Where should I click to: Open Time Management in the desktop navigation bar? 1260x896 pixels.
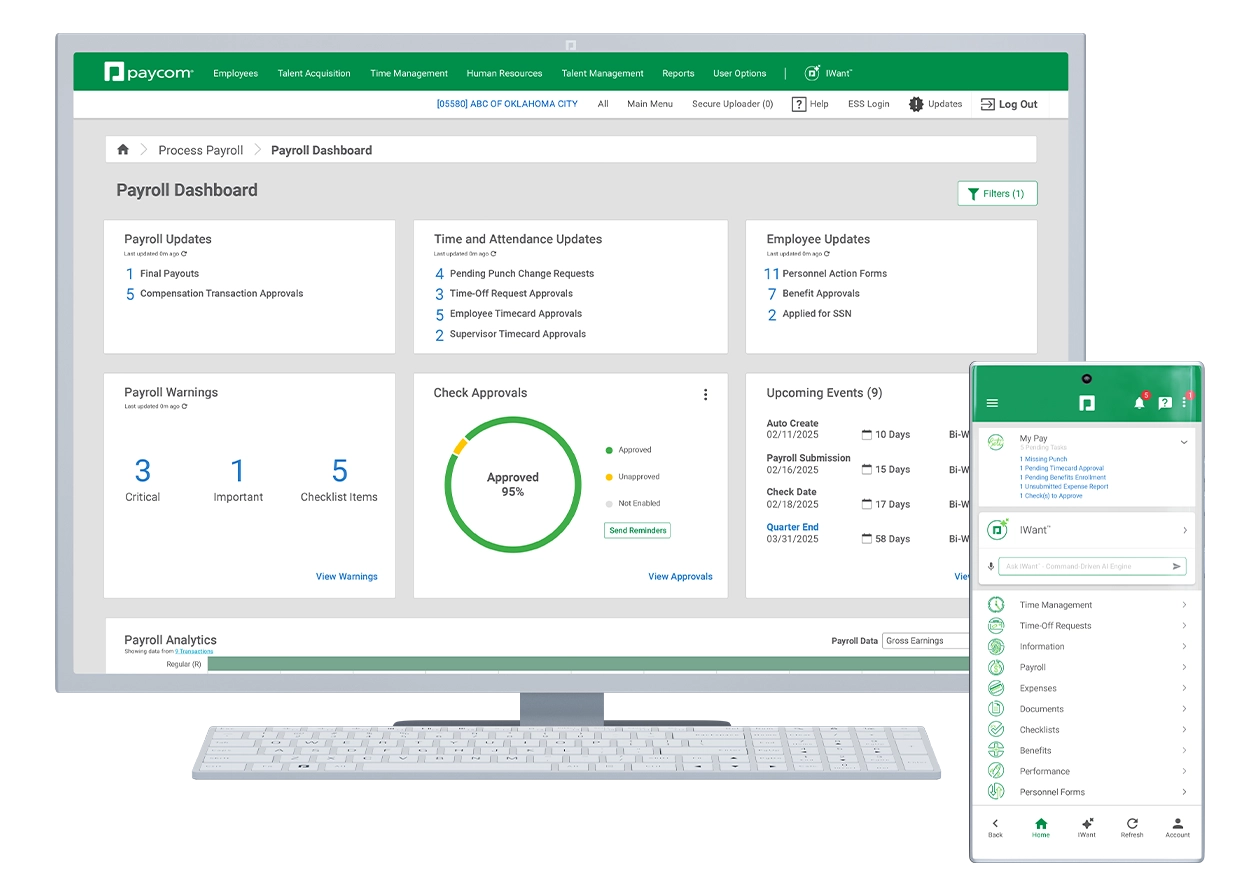(409, 73)
